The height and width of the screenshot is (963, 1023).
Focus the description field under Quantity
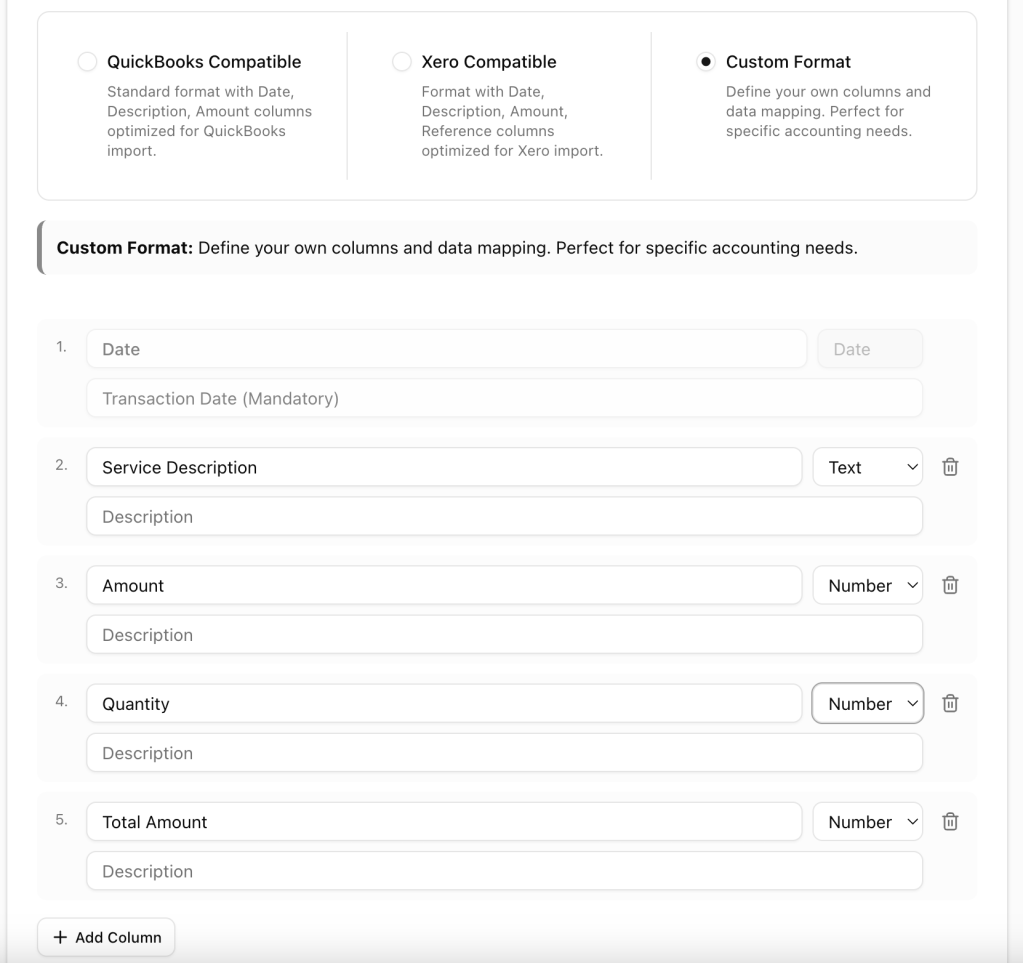[x=504, y=752]
